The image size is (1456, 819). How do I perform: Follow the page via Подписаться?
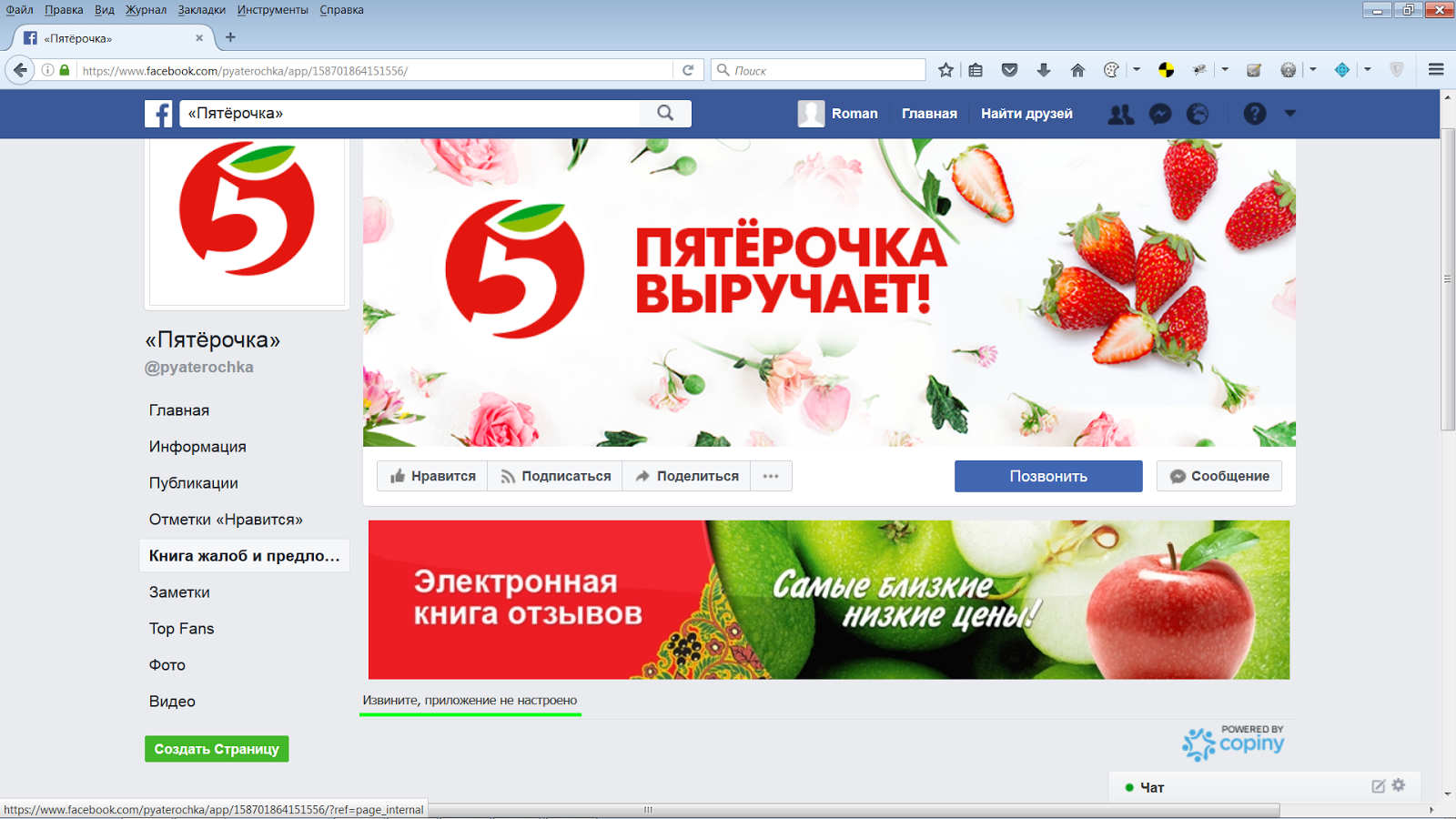coord(555,476)
